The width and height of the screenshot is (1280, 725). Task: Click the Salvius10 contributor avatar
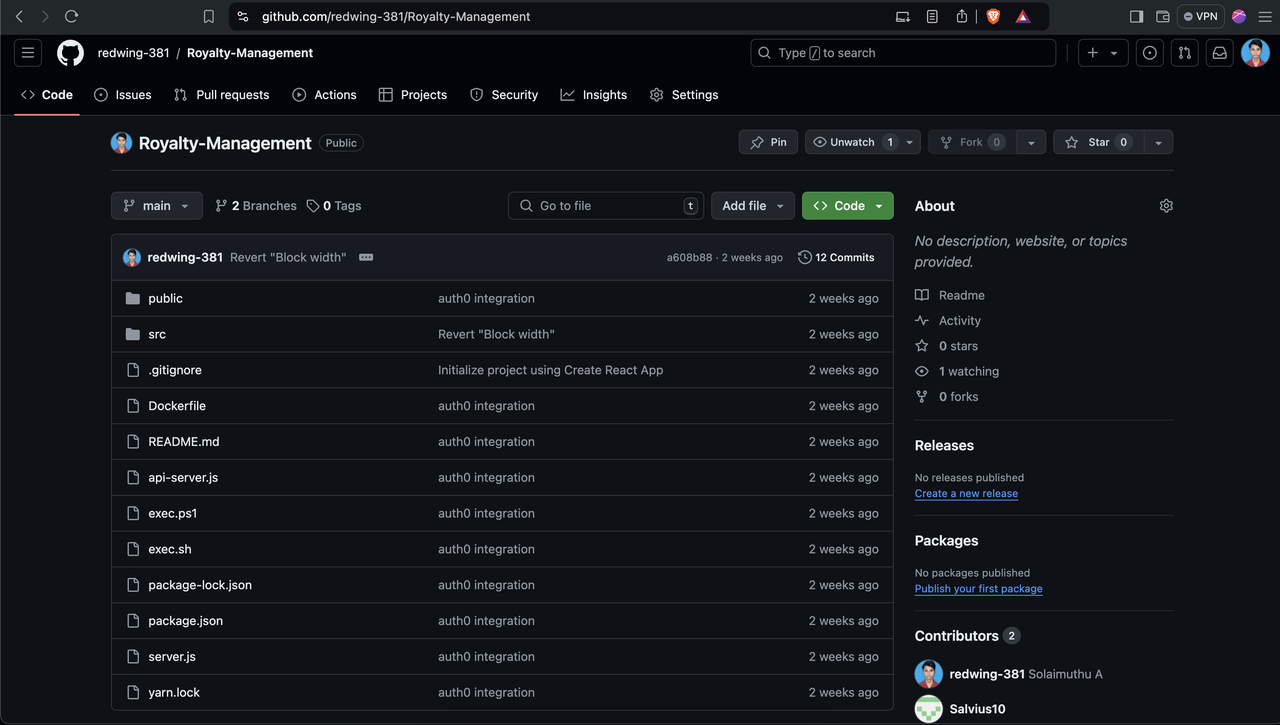(929, 708)
